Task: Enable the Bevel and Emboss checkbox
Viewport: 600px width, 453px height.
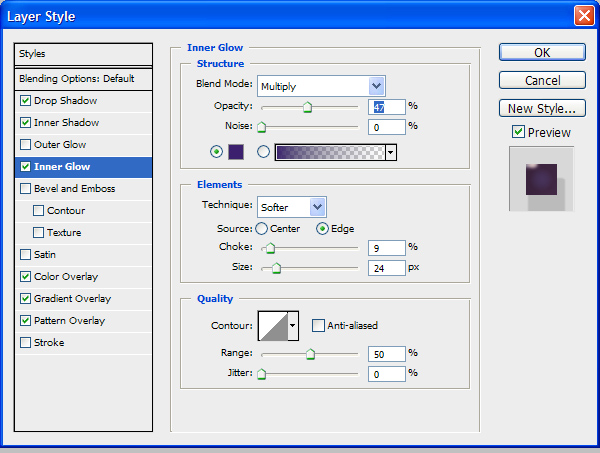Action: [25, 189]
